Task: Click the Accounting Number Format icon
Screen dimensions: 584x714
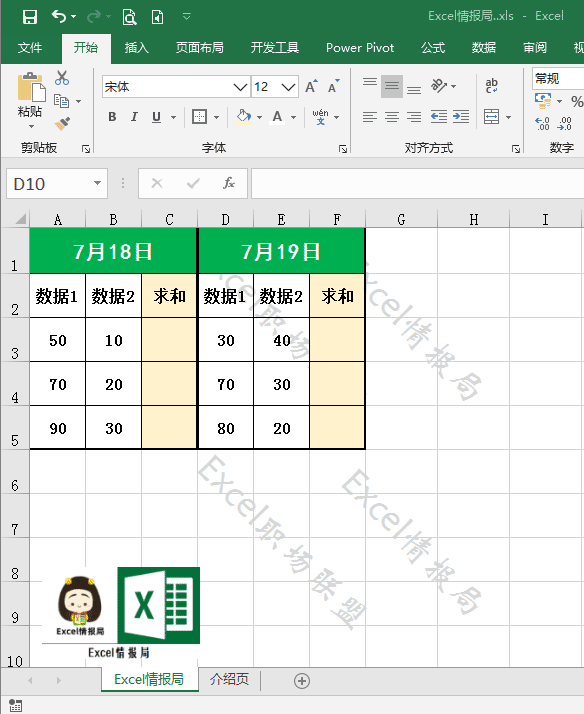Action: coord(543,100)
